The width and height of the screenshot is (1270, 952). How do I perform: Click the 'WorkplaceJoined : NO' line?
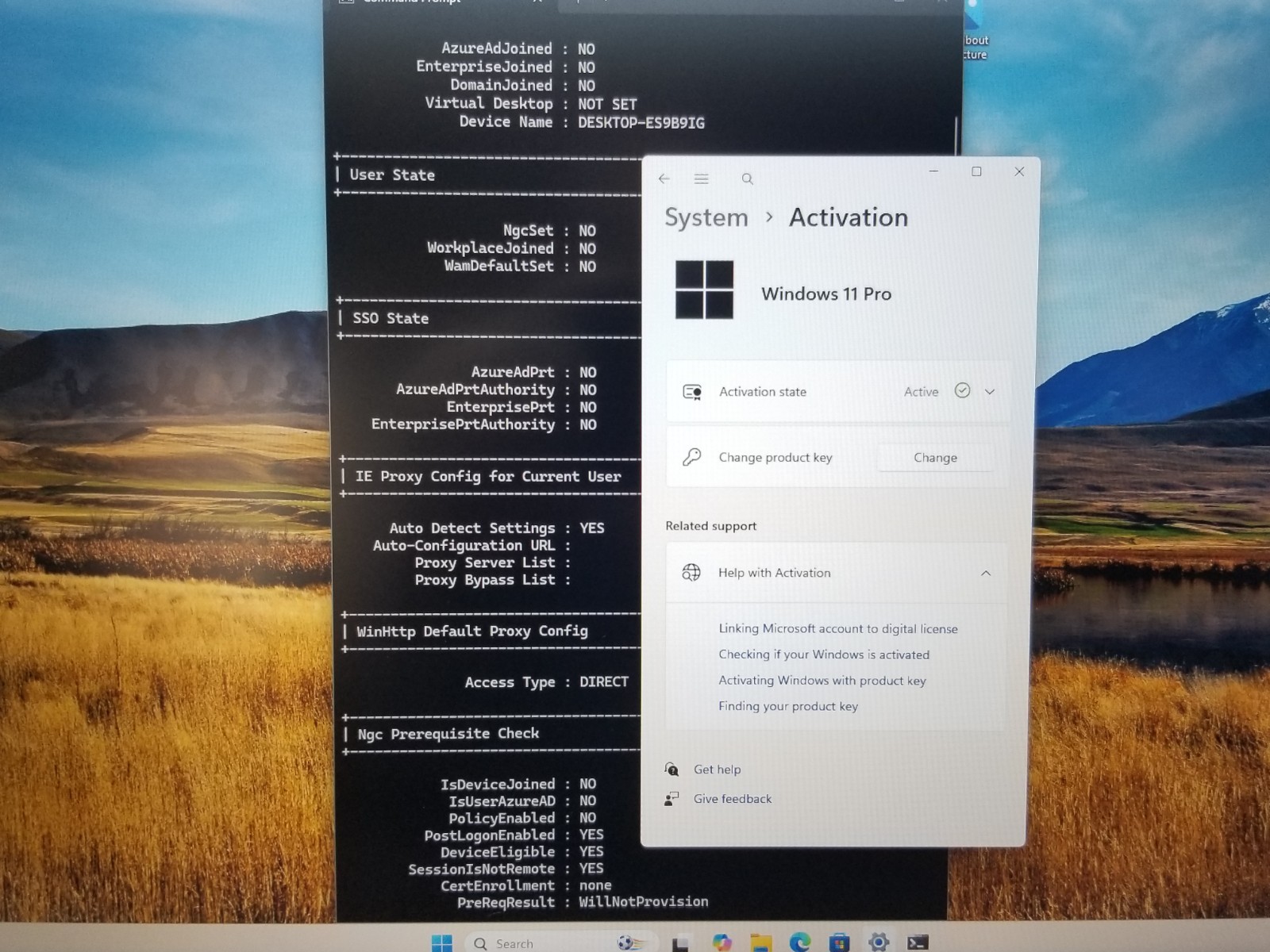point(511,248)
